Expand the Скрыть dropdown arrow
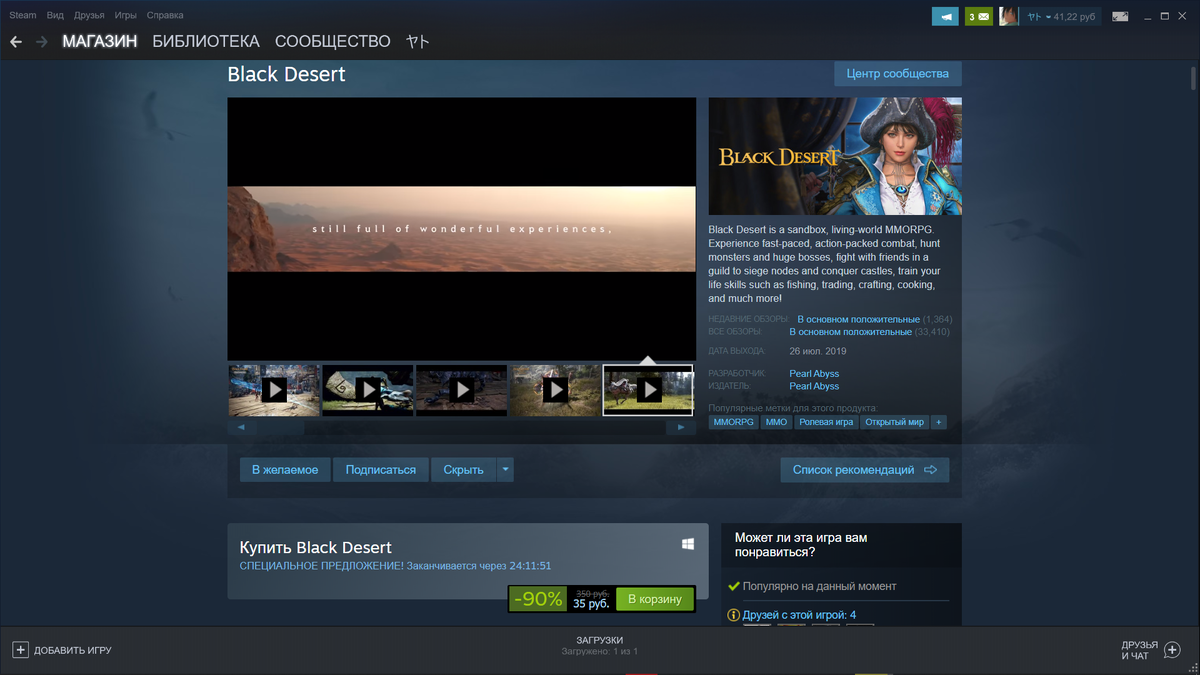The image size is (1200, 675). tap(505, 470)
